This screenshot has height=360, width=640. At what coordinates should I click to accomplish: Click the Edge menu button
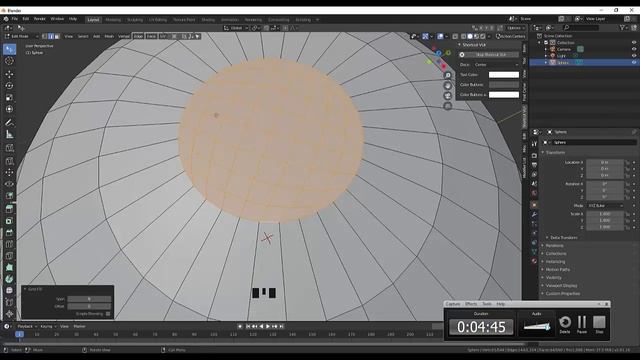138,36
